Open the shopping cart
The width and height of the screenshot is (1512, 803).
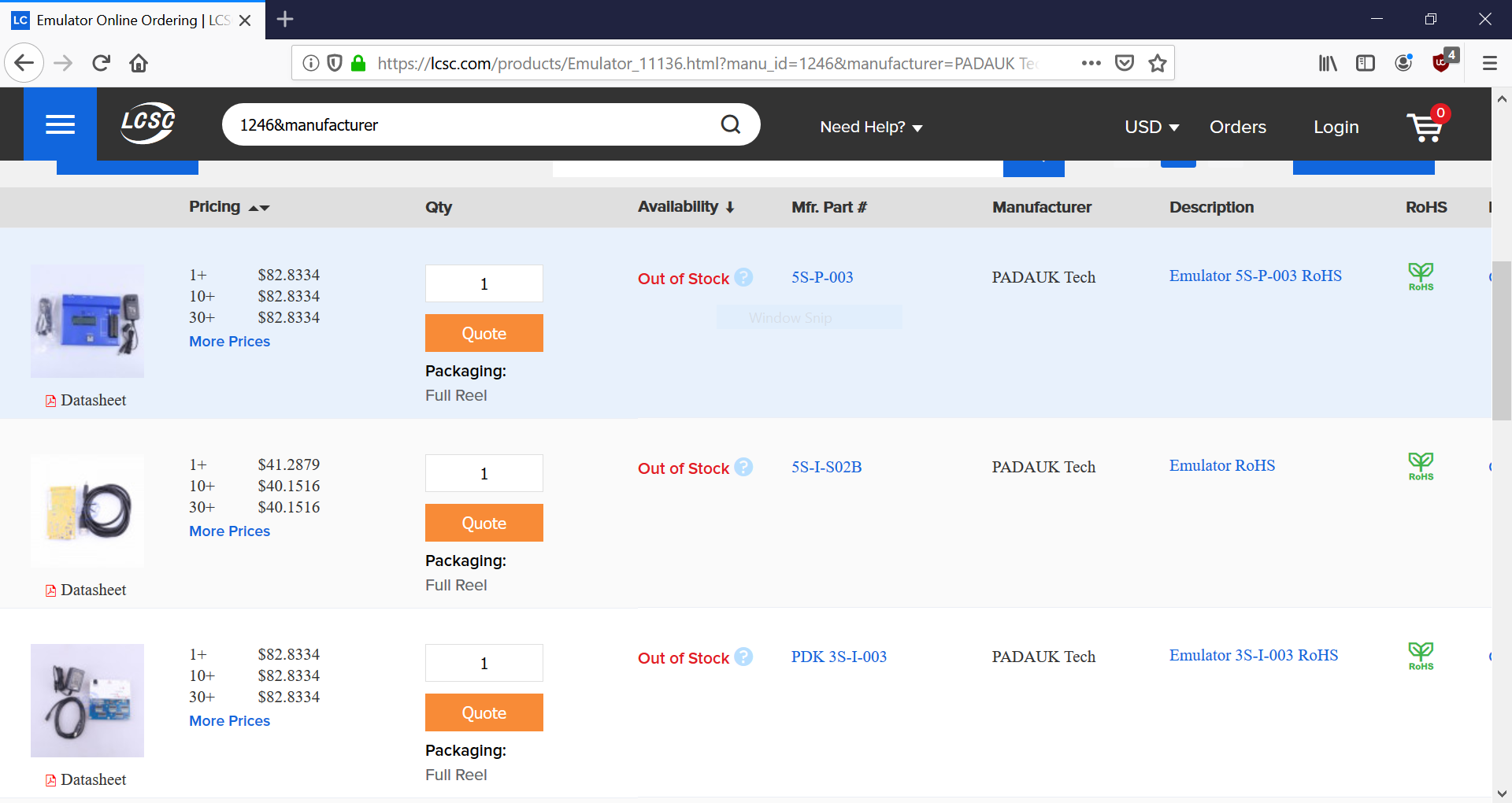(1425, 126)
